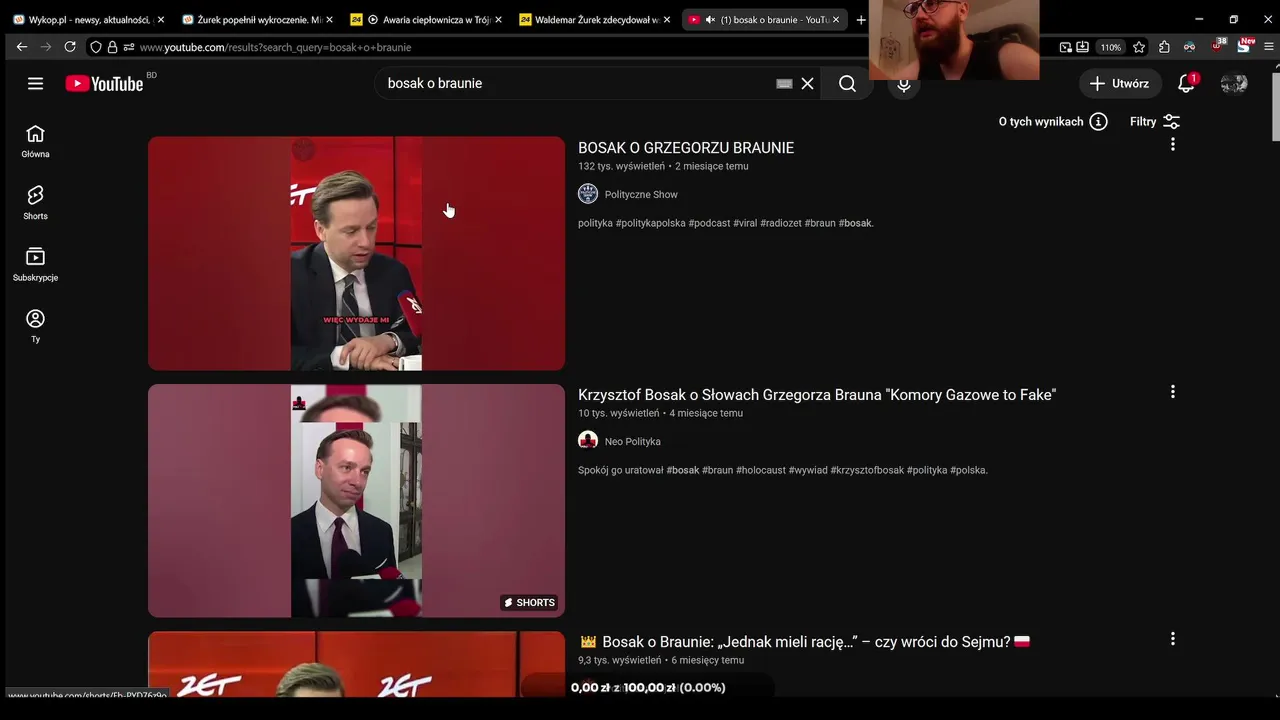Switch to Waldemar Żurek zdecydował tab
The image size is (1280, 720).
pos(596,20)
